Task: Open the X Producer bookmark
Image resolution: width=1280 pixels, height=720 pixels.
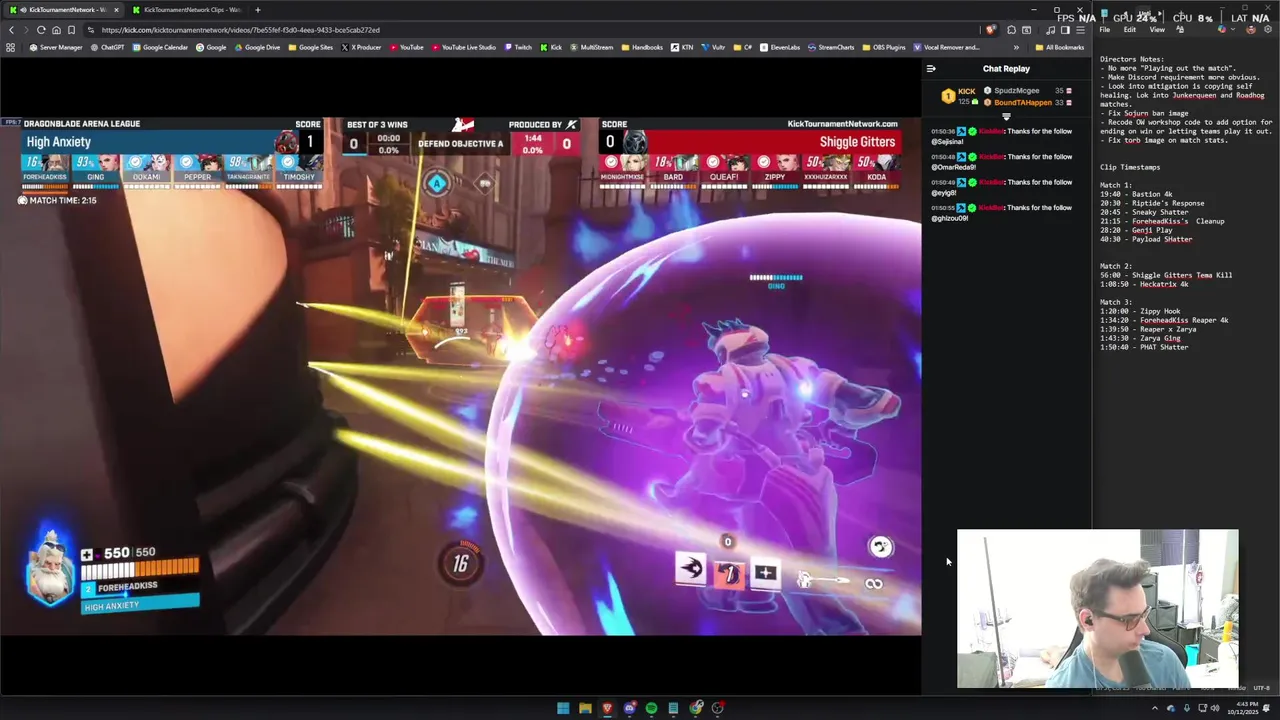Action: (361, 47)
